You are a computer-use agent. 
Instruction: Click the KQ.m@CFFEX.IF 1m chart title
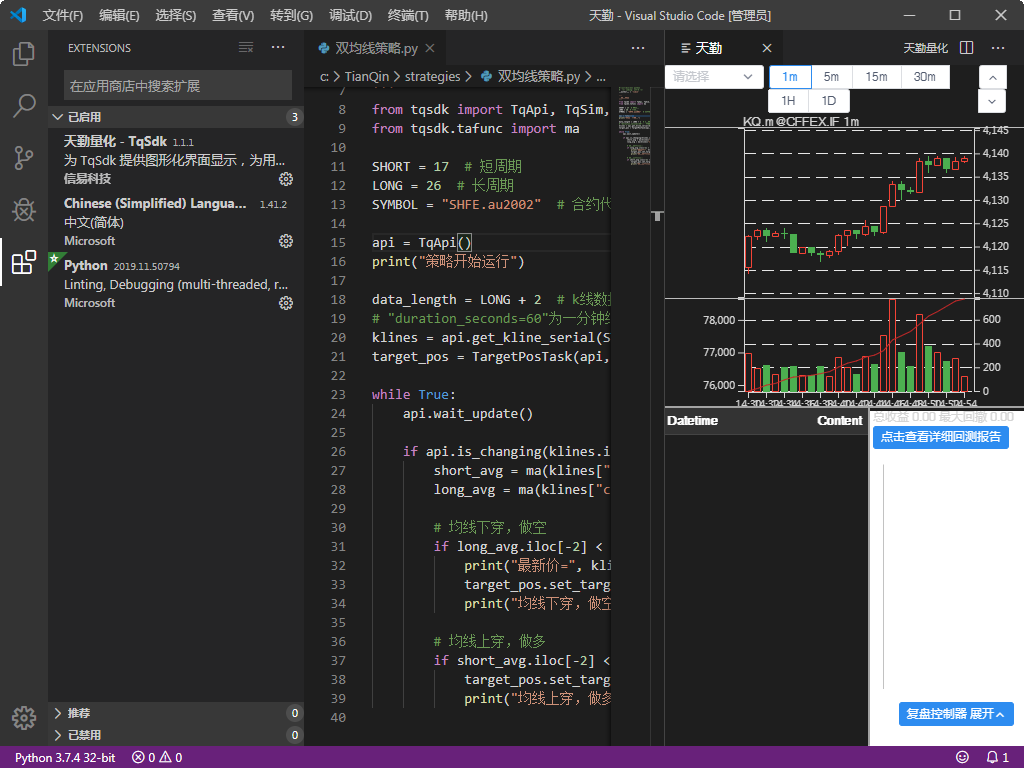tap(801, 121)
